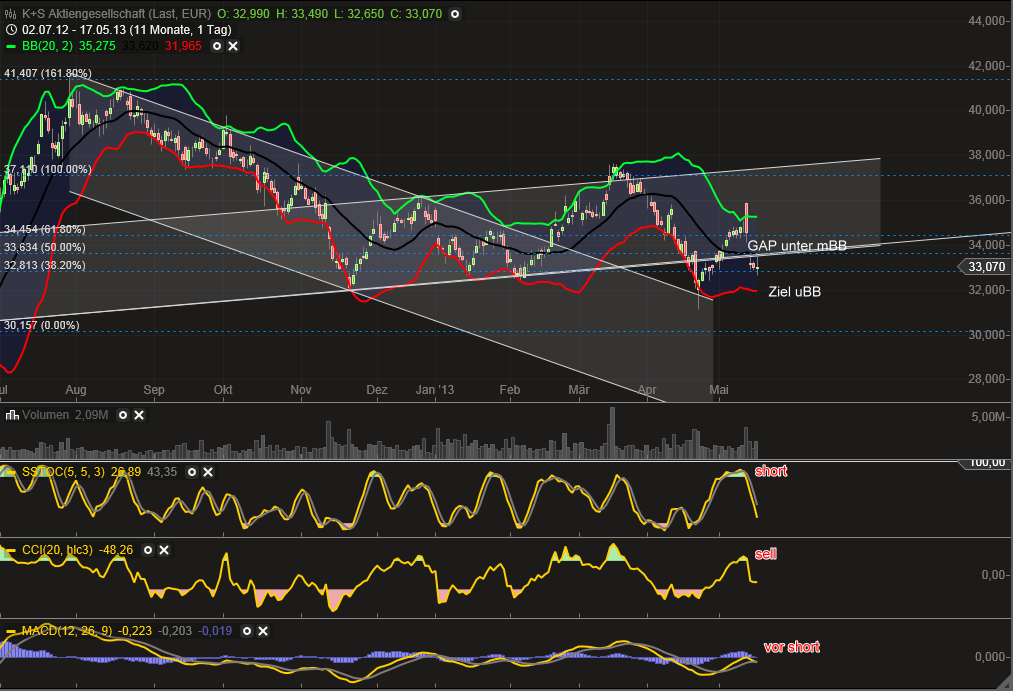Viewport: 1013px width, 691px height.
Task: Select the CCI(20, hlc3) label
Action: [59, 550]
